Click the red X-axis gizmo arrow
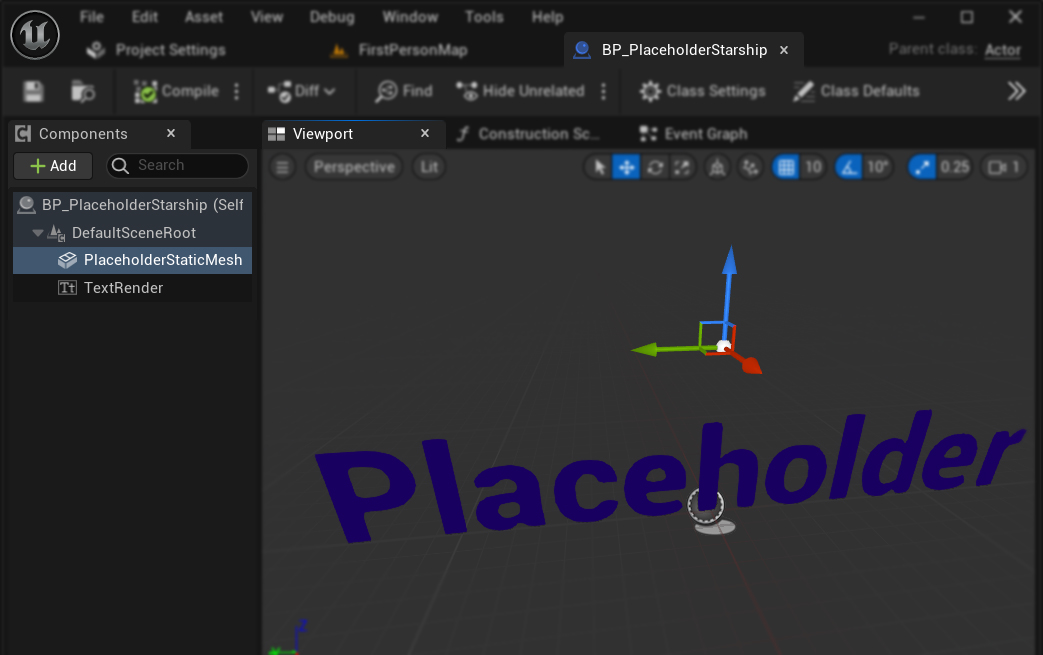 tap(748, 361)
